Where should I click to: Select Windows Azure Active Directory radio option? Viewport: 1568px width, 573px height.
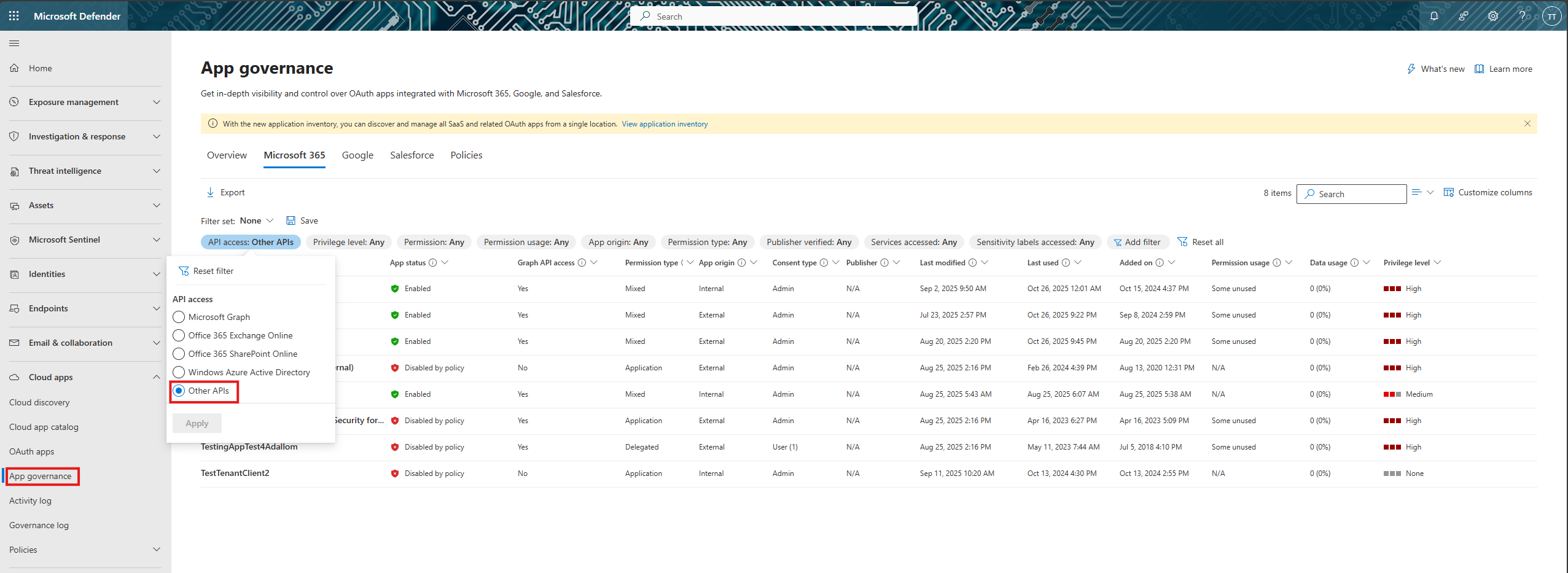(x=179, y=372)
